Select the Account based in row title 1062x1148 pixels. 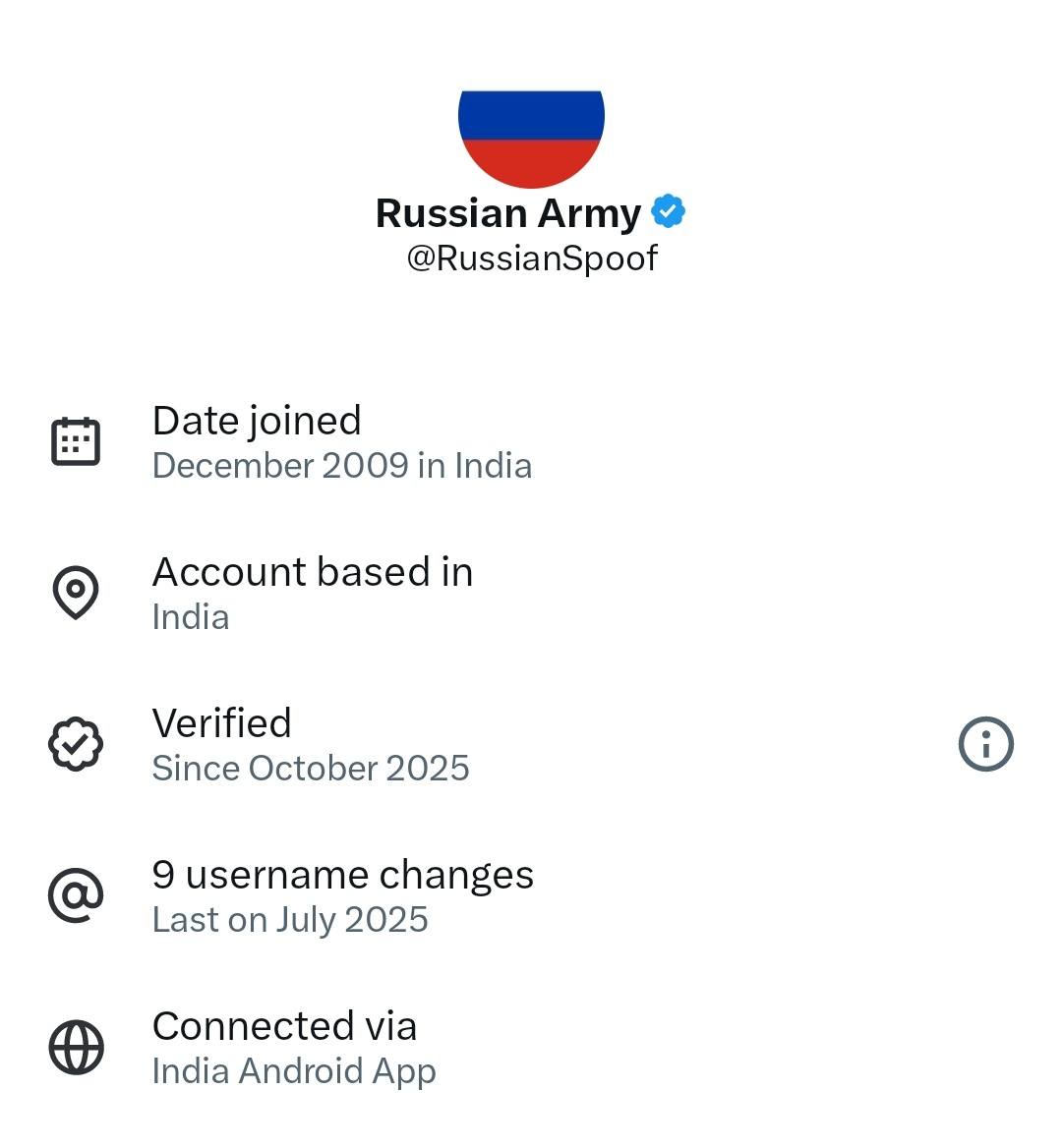(x=313, y=572)
